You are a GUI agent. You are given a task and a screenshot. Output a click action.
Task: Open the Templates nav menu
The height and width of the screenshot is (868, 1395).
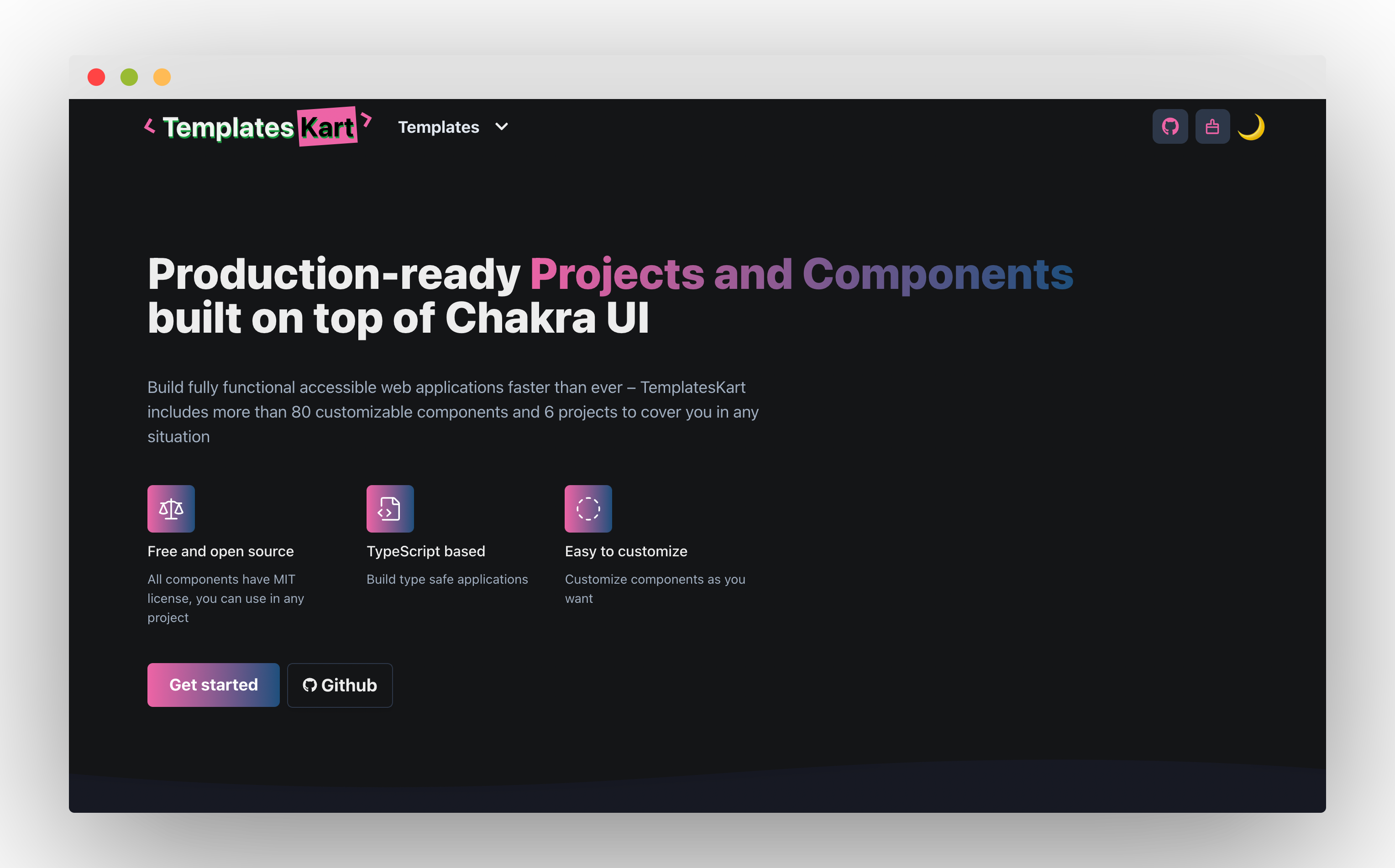click(453, 127)
